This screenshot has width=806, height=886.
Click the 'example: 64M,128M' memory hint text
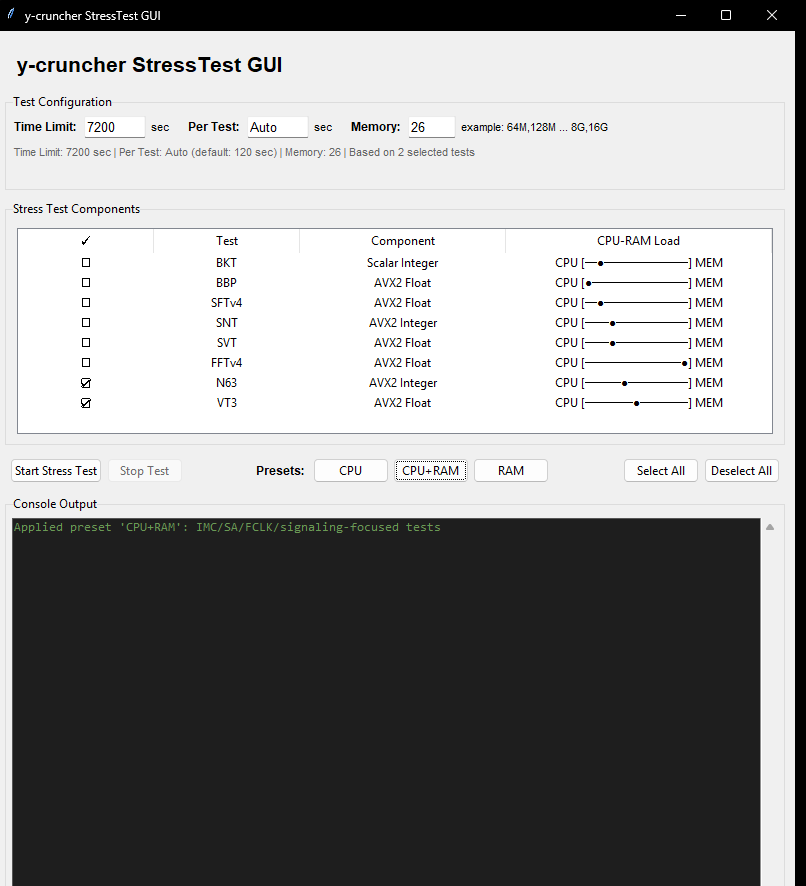(x=534, y=127)
